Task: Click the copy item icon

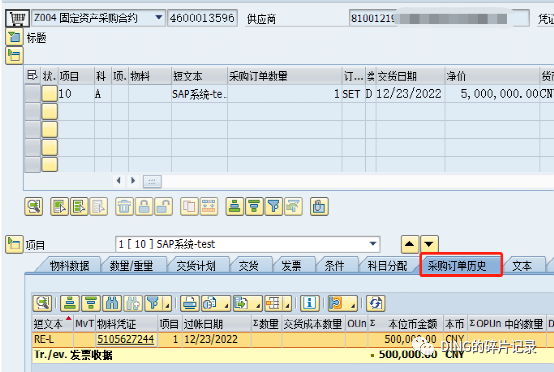Action: click(x=189, y=207)
